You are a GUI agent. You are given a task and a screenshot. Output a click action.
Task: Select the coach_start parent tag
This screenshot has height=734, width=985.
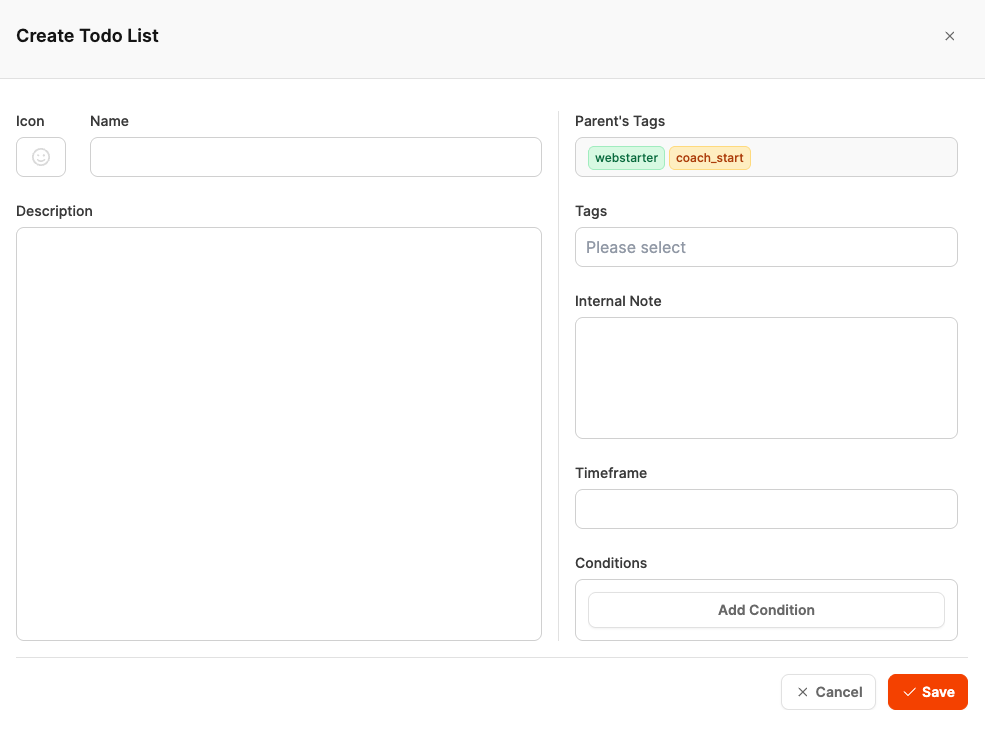pos(709,158)
